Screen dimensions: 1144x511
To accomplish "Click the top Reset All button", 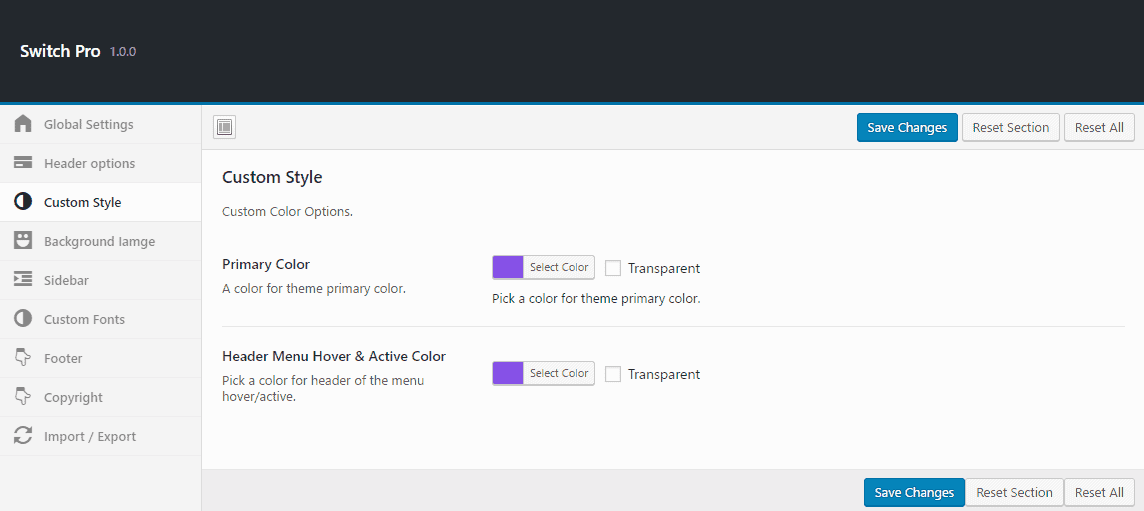I will pos(1099,127).
